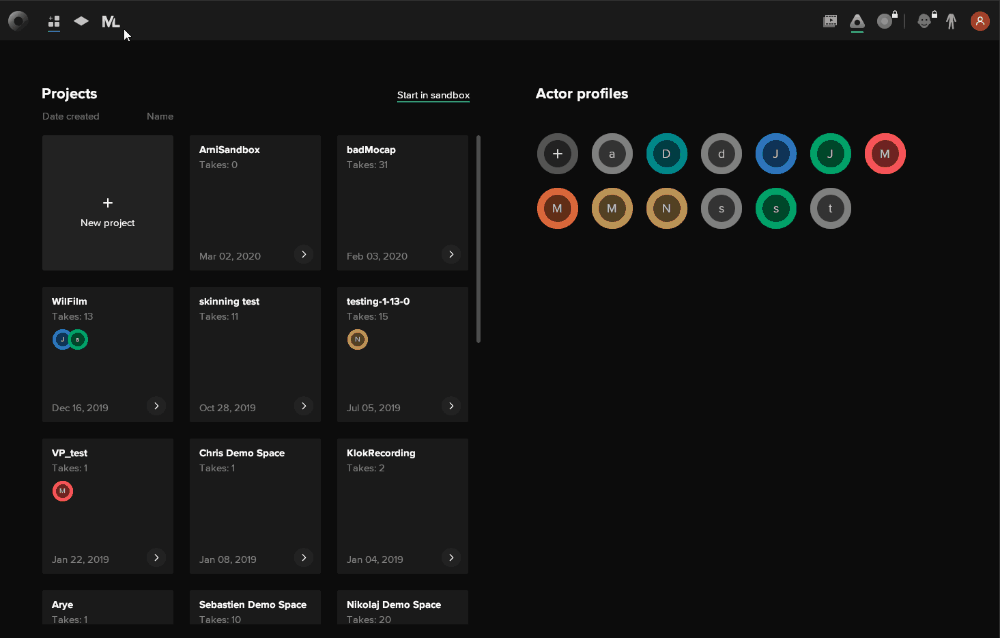Screen dimensions: 1000x638
Task: Click 'Takes: 15' on testing-1-13-0 card
Action: pos(367,316)
